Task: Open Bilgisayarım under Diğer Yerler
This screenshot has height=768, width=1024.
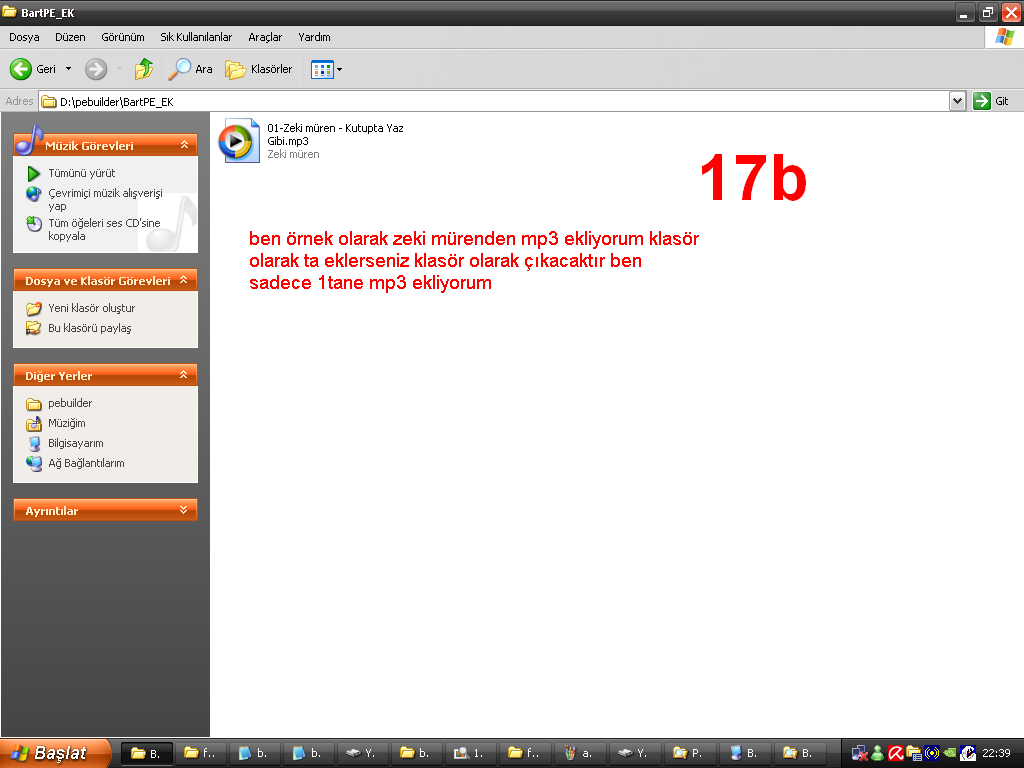Action: (76, 443)
